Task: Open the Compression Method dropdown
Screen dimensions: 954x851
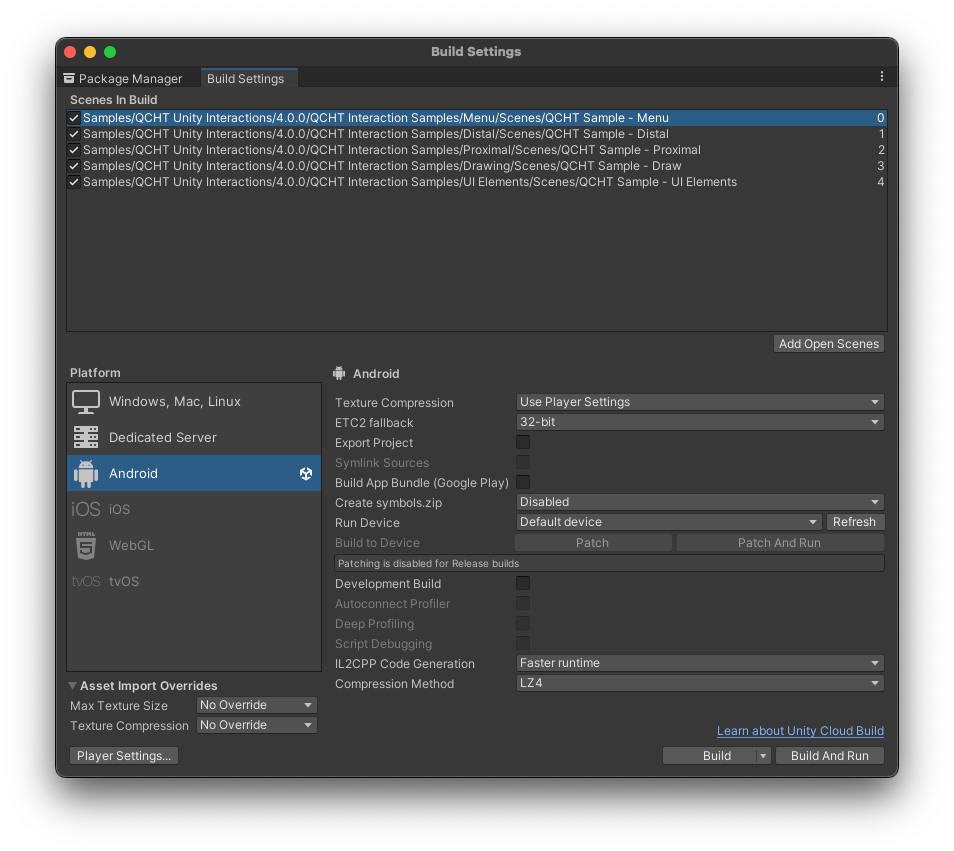Action: tap(700, 683)
